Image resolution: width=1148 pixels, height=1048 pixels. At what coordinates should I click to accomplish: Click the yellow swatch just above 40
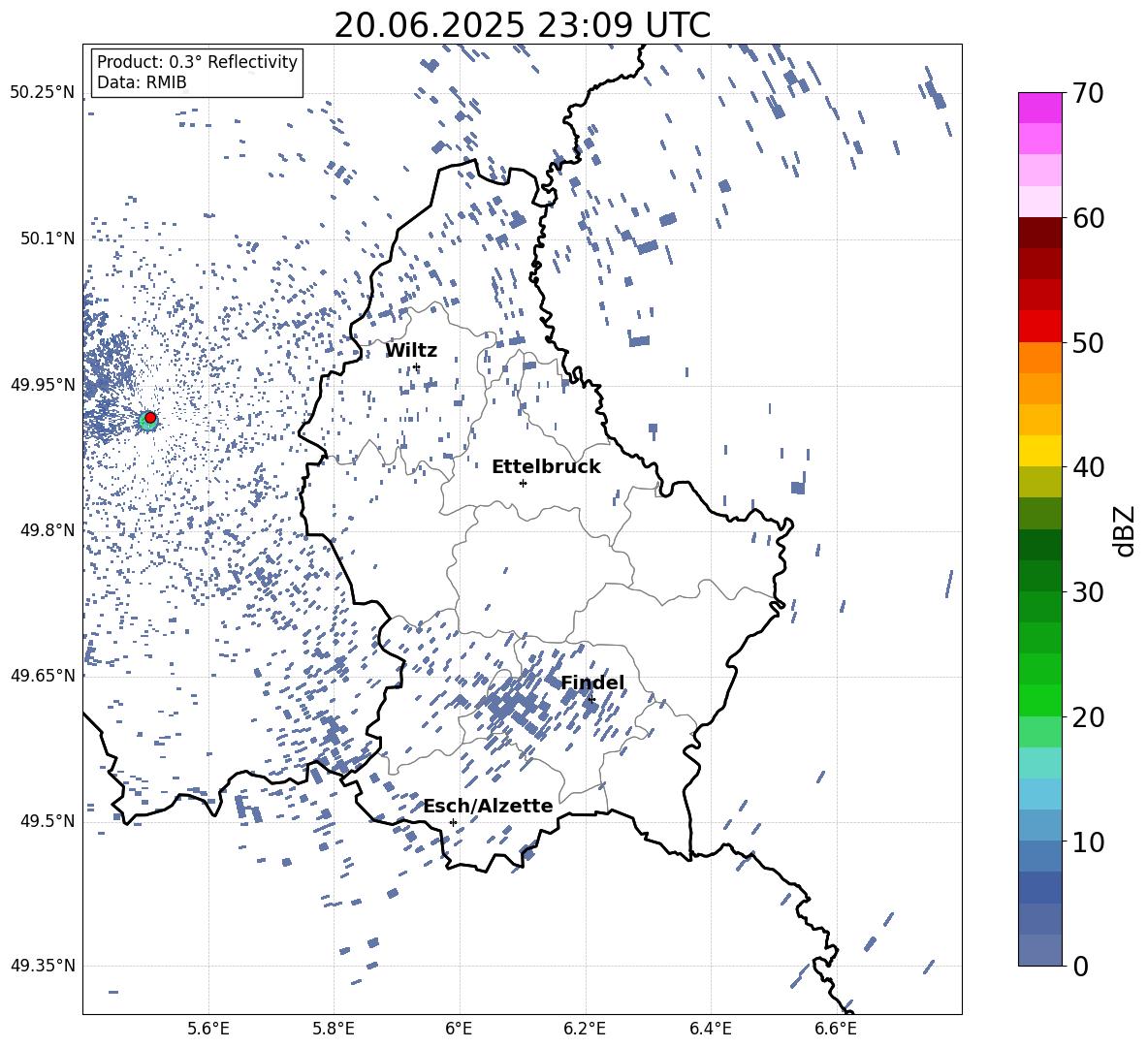[x=1040, y=451]
